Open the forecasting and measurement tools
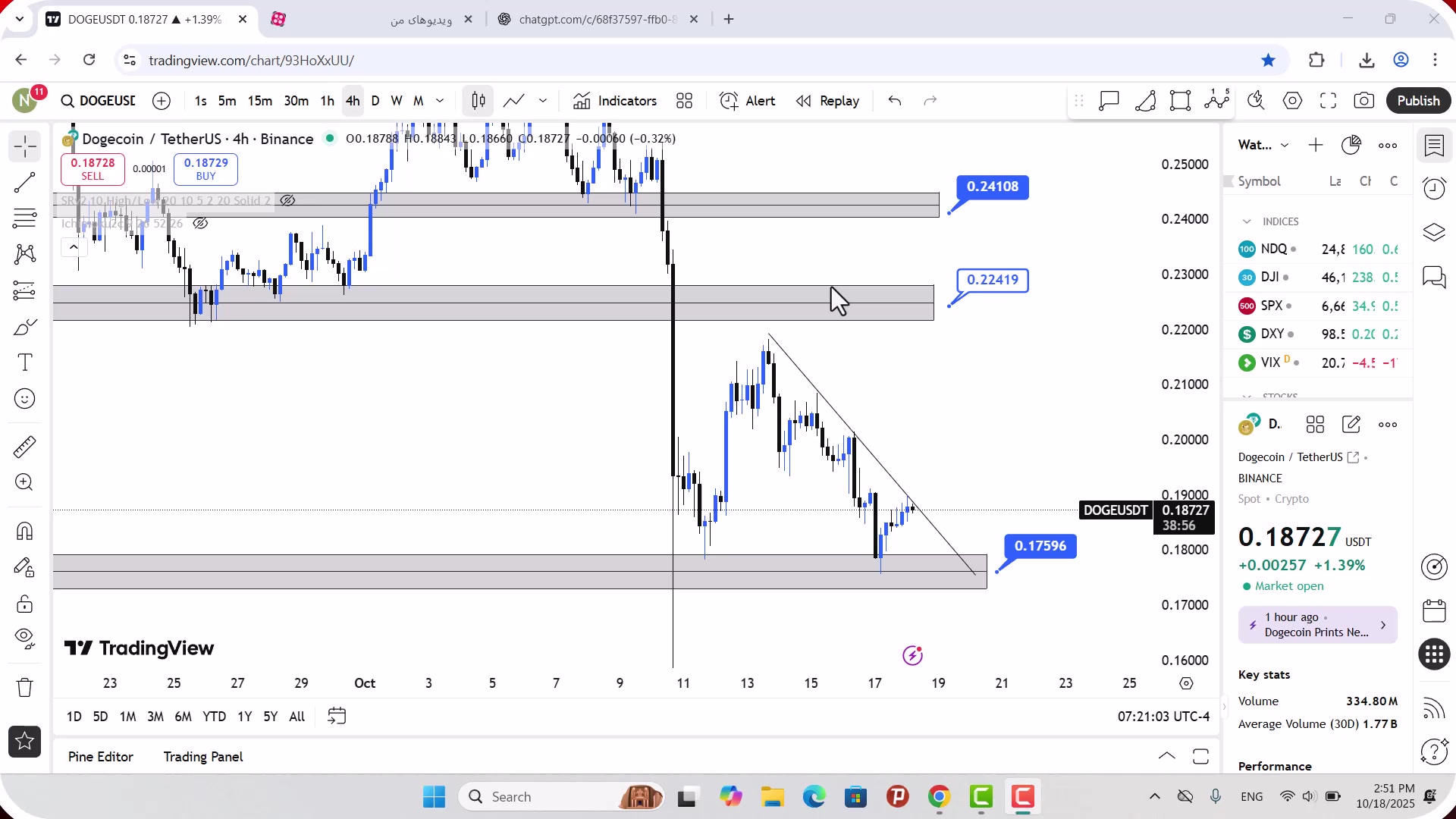 point(25,290)
